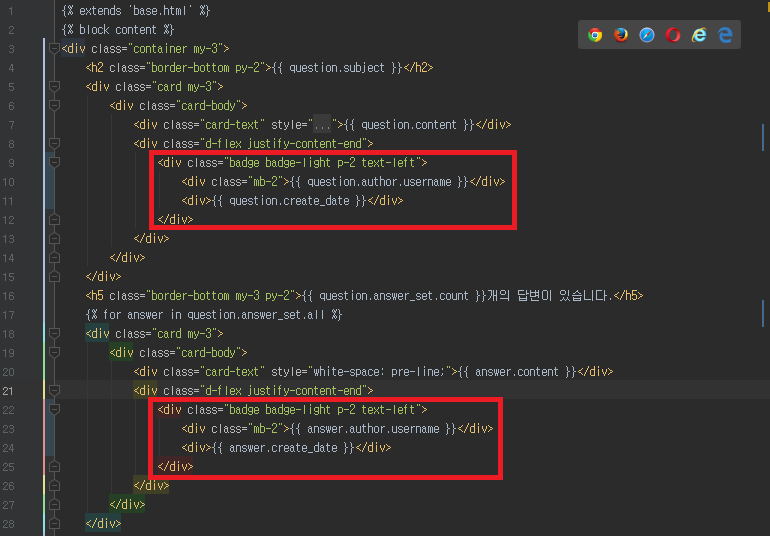The width and height of the screenshot is (770, 536).
Task: Click fold end marker on line 12
Action: 55,220
